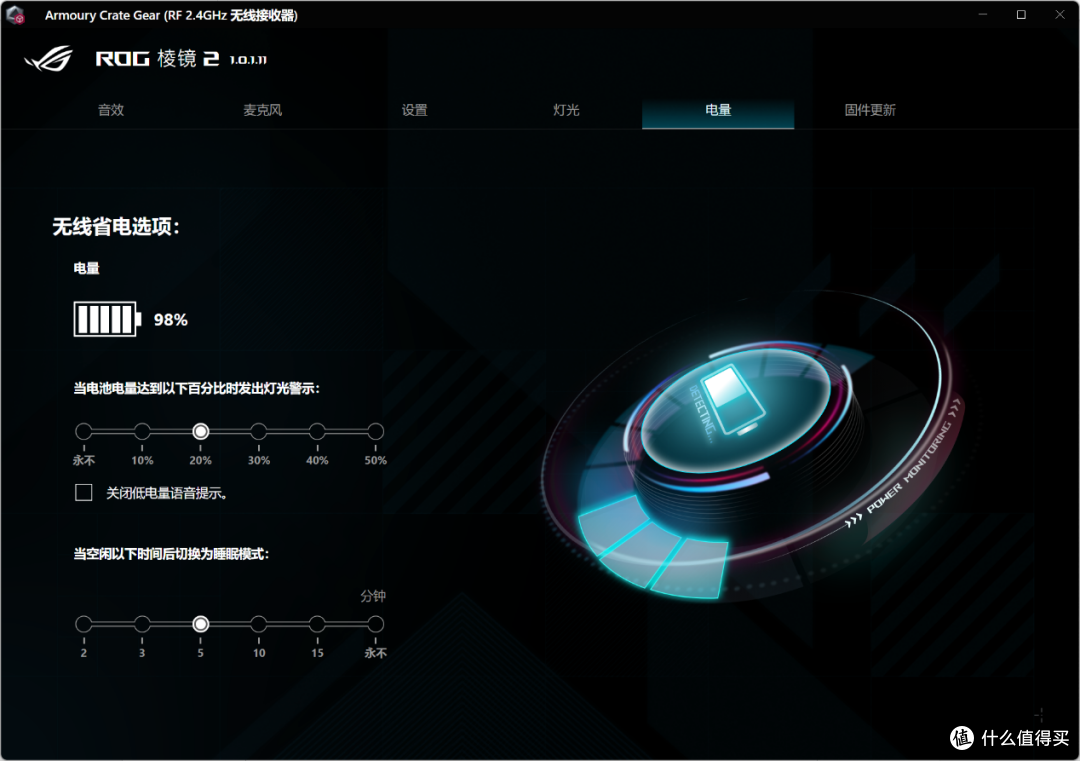
Task: Open the 固件更新 tab
Action: (x=870, y=110)
